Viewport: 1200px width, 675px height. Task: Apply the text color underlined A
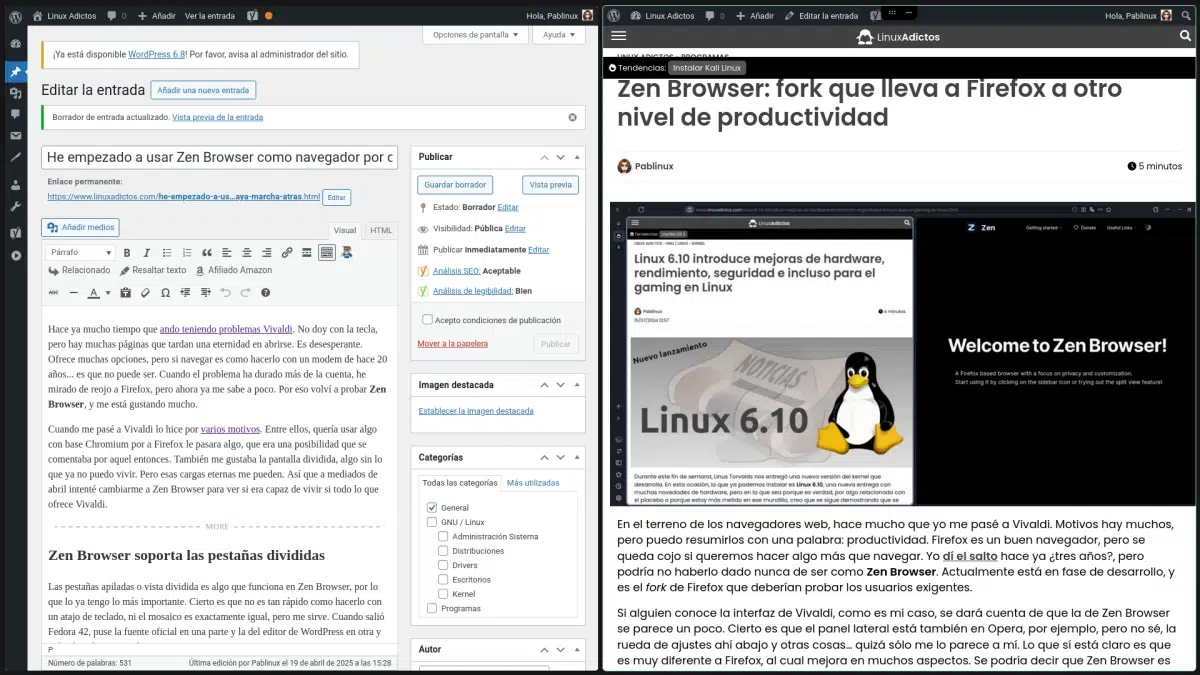pos(93,293)
